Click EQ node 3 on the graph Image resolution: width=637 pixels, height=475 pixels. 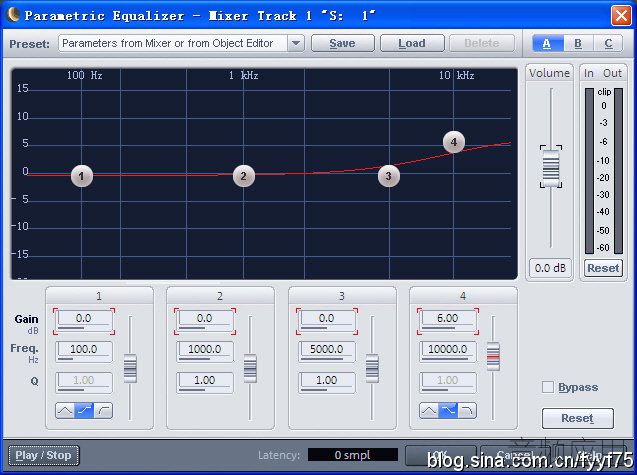pyautogui.click(x=389, y=176)
